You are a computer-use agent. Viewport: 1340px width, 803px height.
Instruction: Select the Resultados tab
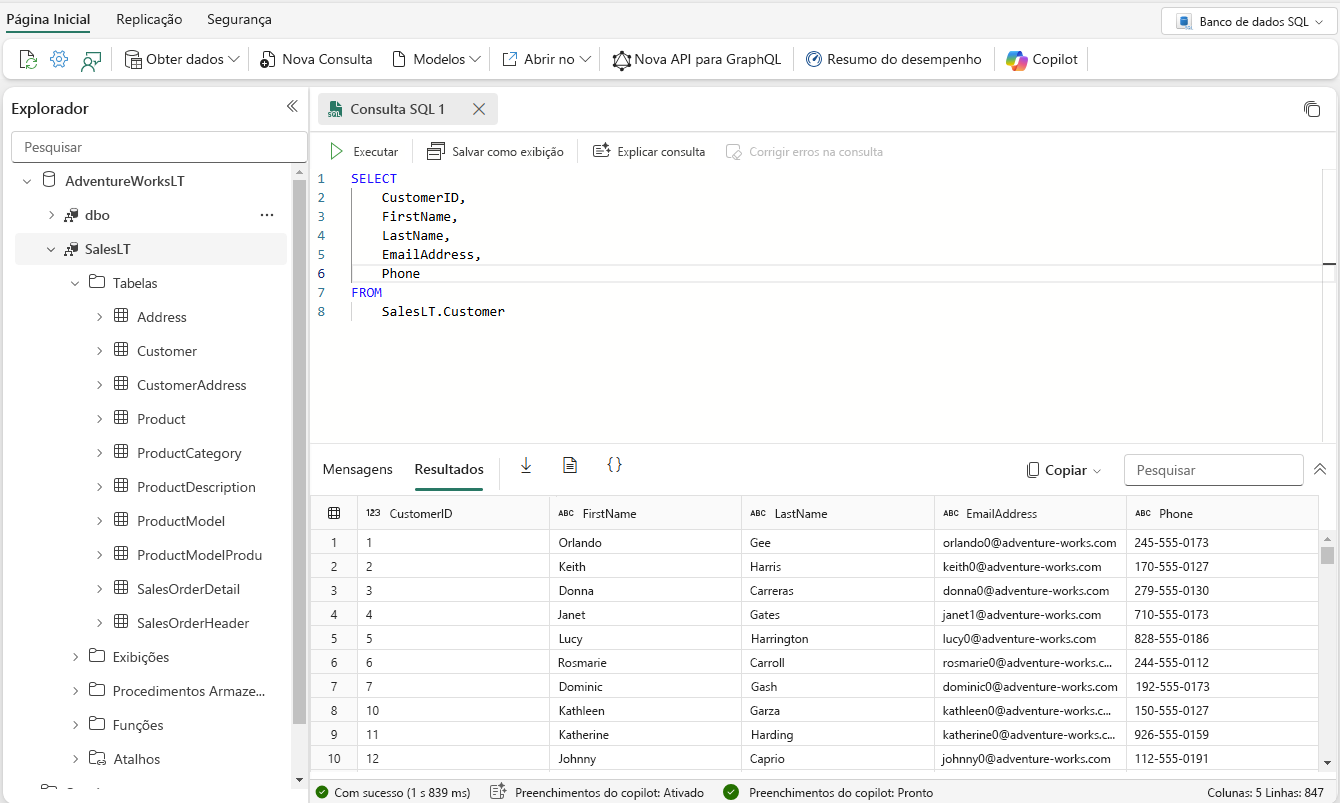449,469
